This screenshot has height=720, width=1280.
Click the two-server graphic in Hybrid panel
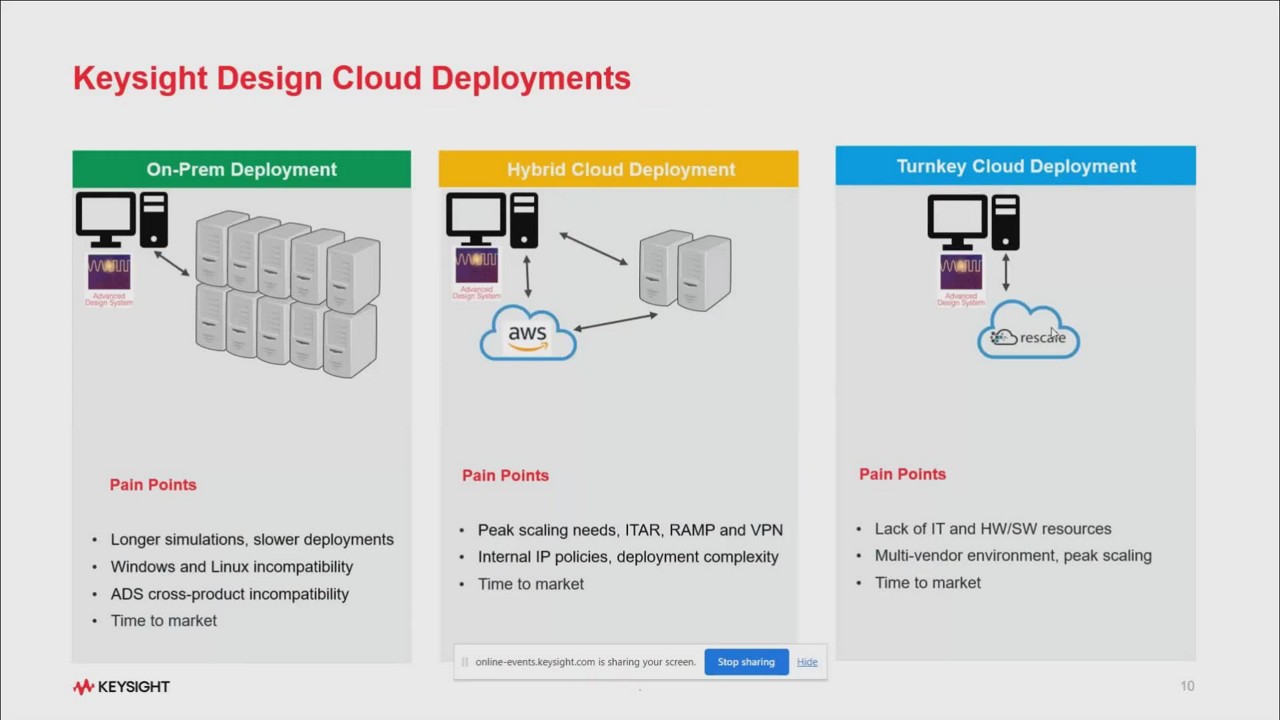(686, 270)
